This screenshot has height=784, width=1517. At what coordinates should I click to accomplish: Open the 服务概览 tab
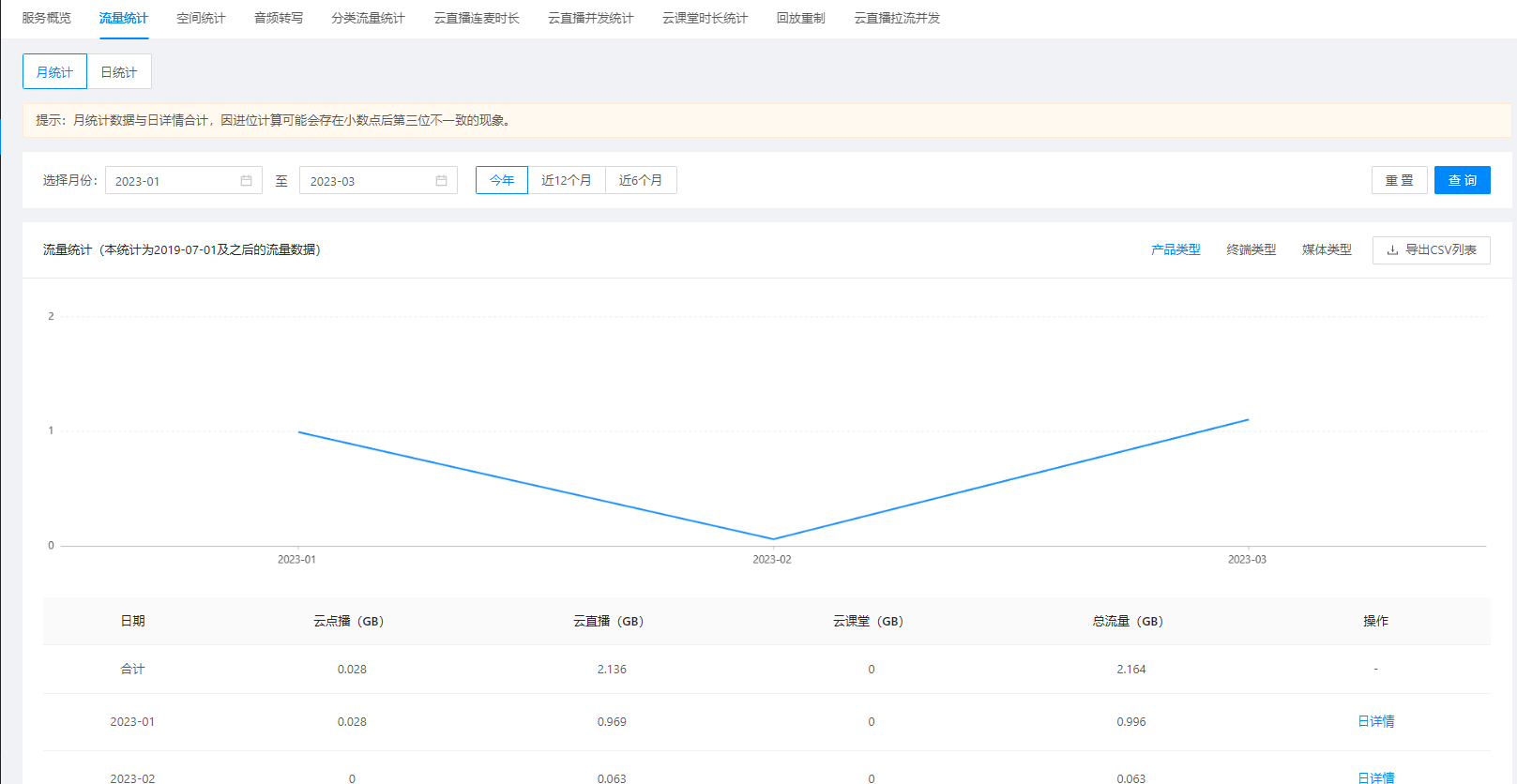click(x=46, y=18)
